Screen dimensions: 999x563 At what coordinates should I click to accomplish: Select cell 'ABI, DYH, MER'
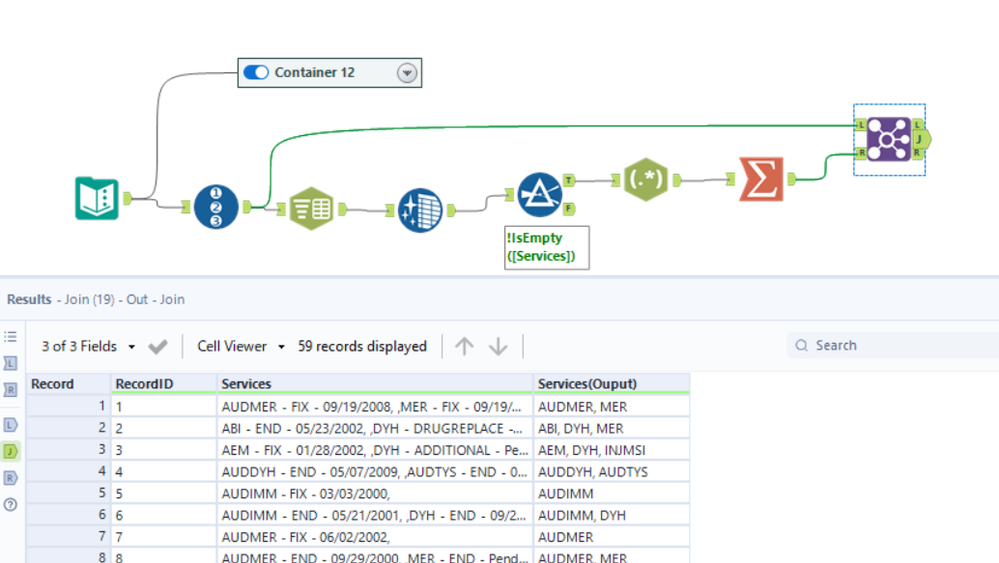612,428
